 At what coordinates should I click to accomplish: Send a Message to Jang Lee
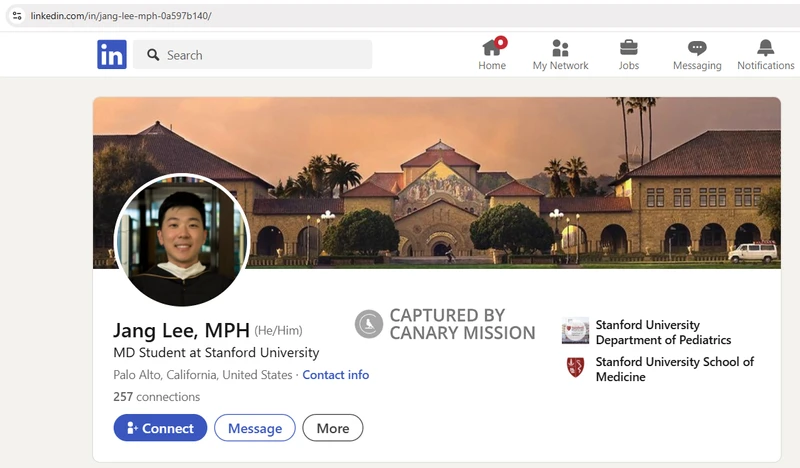click(255, 428)
